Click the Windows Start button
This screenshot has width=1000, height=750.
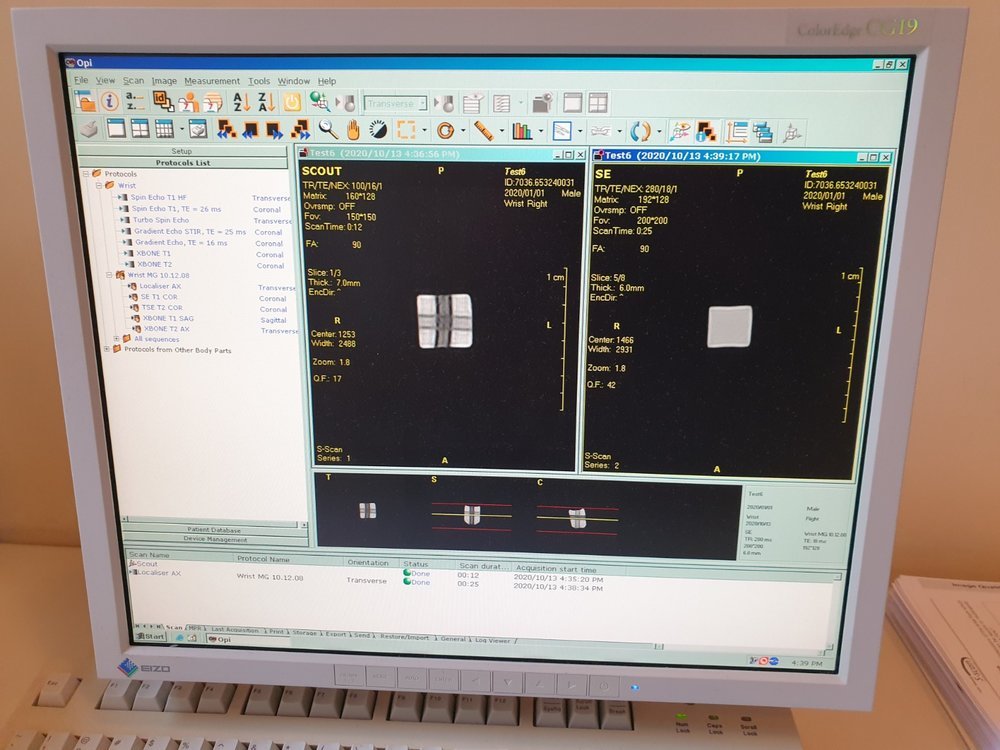point(151,636)
